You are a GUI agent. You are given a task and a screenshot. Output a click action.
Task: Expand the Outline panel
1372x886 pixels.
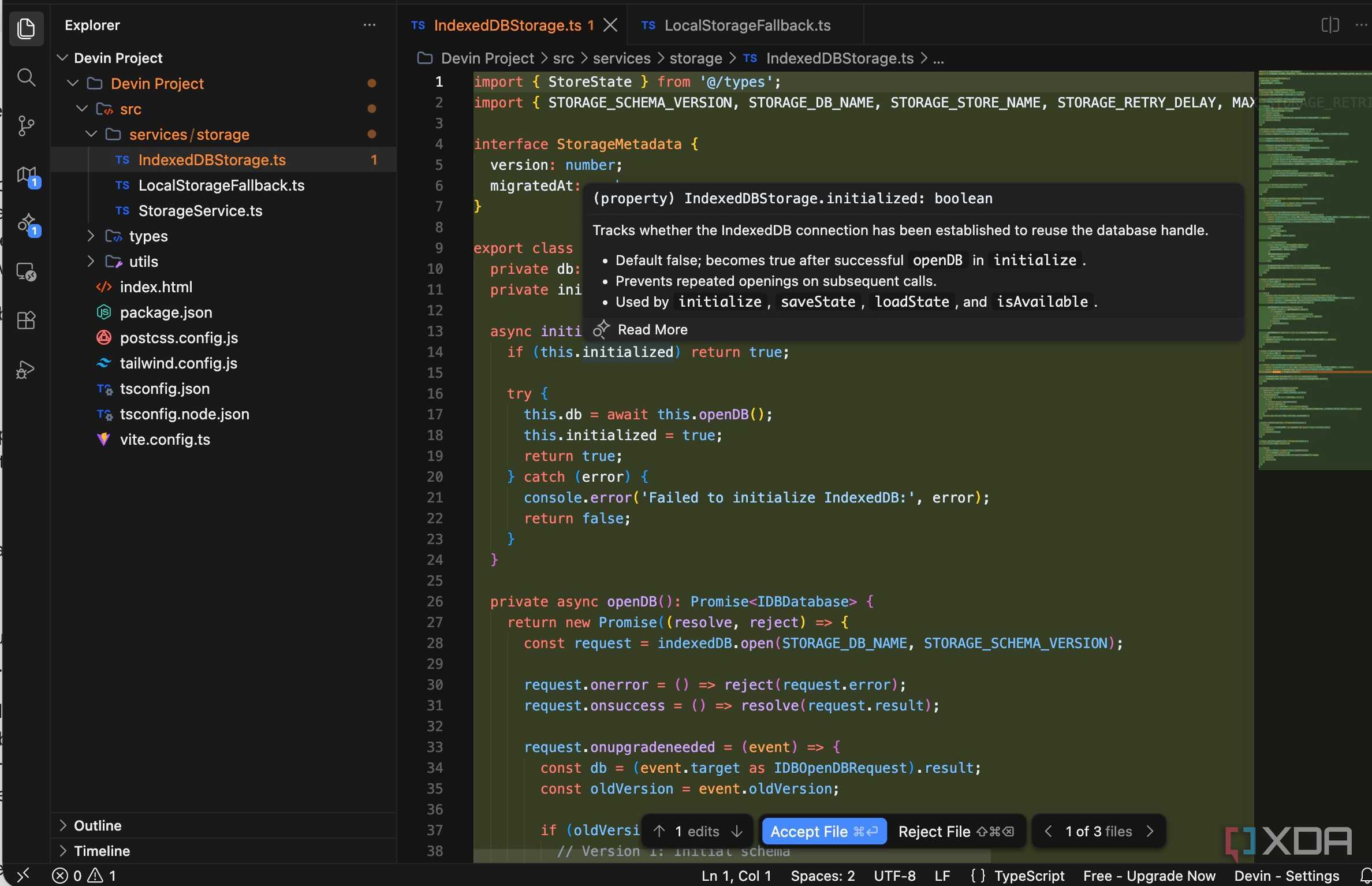(223, 825)
